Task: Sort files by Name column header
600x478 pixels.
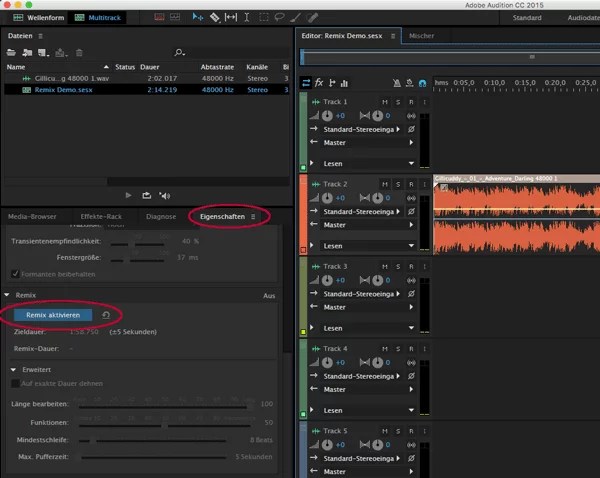Action: click(16, 67)
